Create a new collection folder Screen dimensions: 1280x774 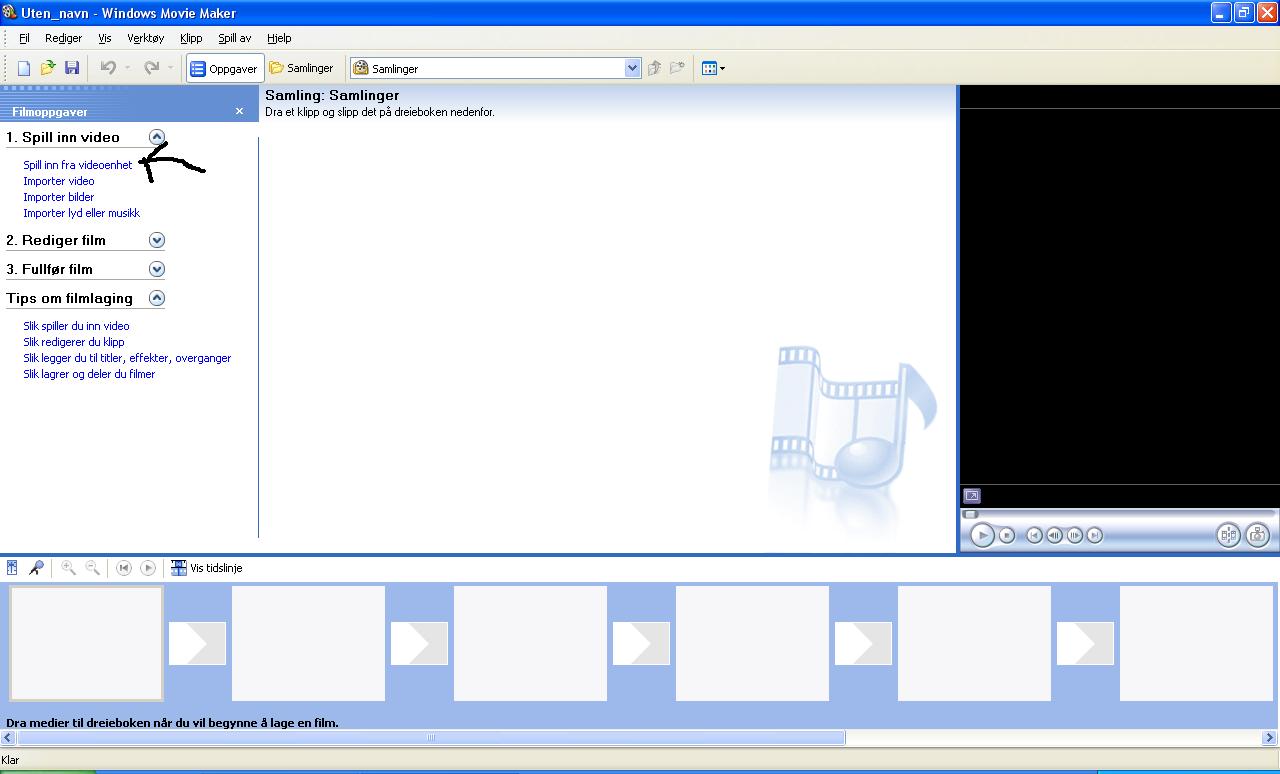[x=678, y=68]
